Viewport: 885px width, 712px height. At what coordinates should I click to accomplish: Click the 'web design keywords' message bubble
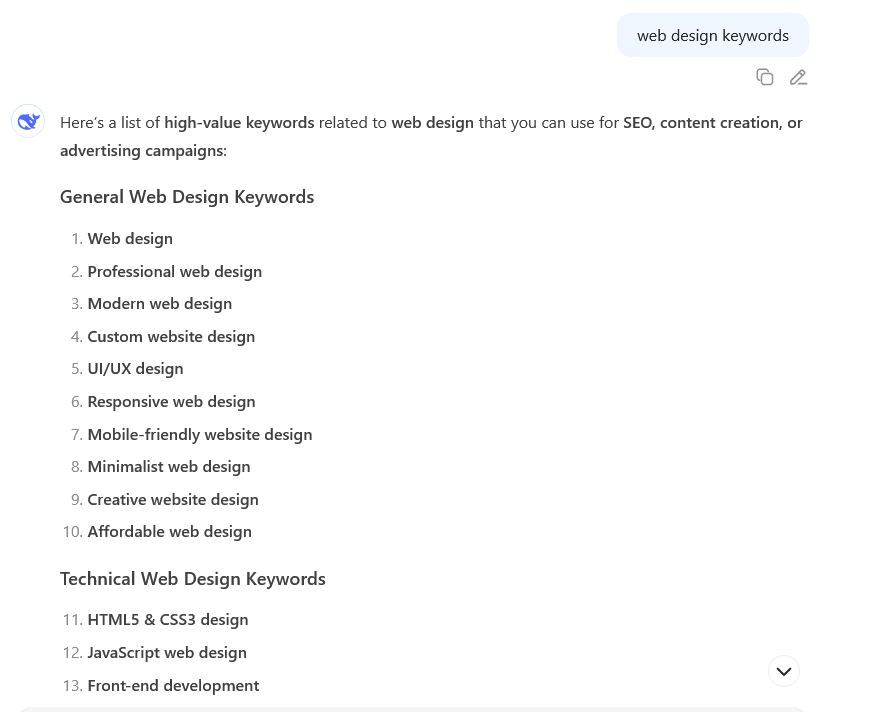[712, 35]
